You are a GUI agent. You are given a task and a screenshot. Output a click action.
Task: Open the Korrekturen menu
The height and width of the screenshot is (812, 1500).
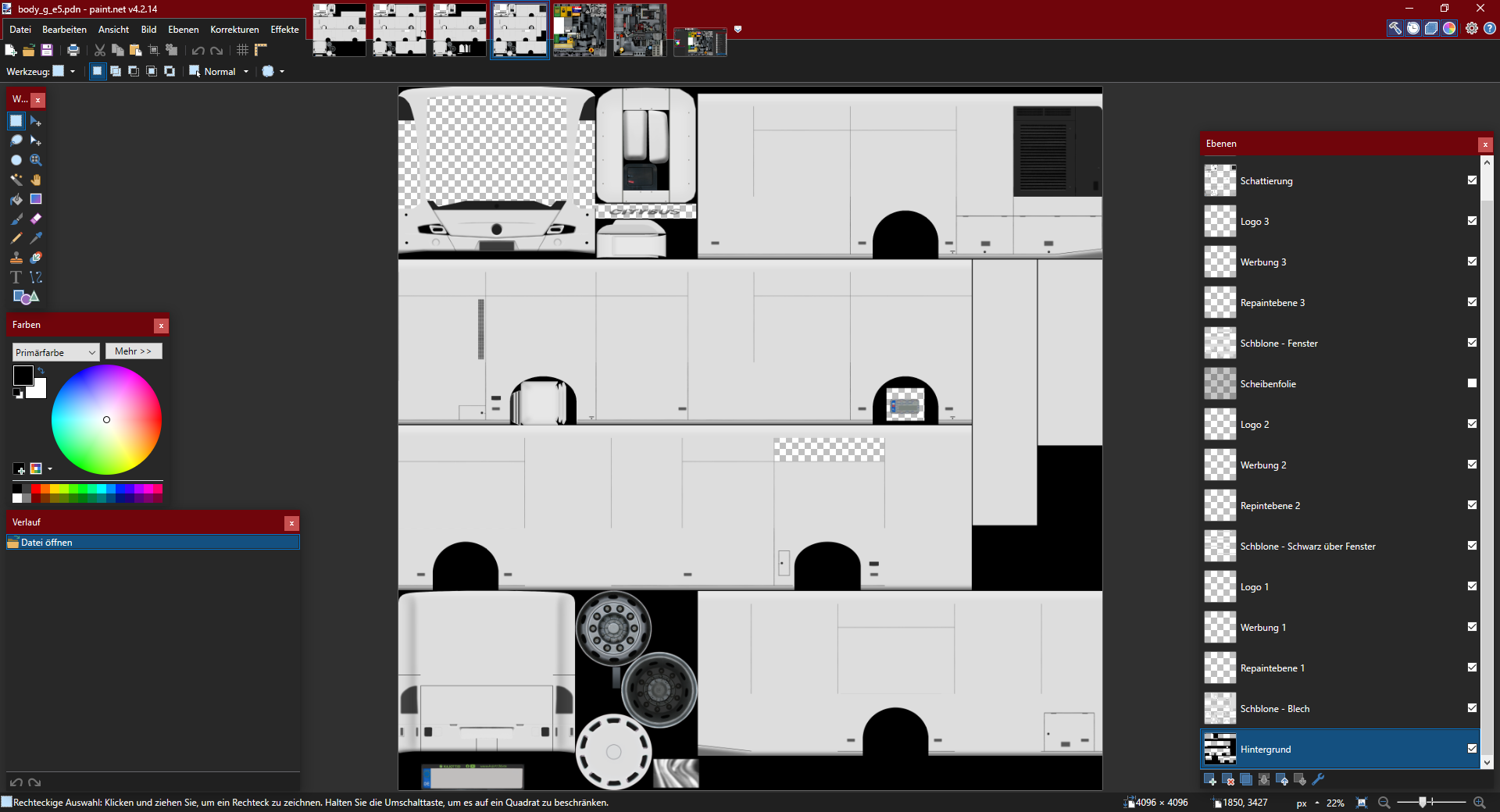tap(234, 30)
